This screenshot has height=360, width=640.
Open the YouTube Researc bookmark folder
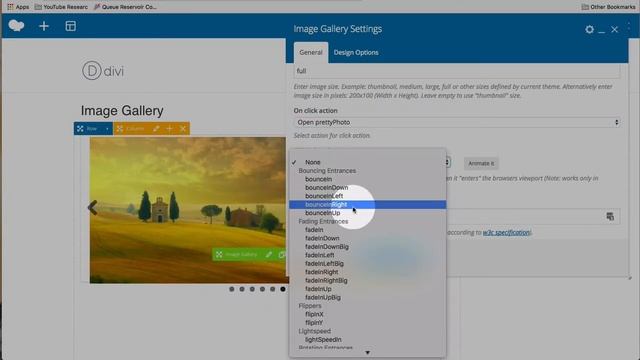click(61, 7)
